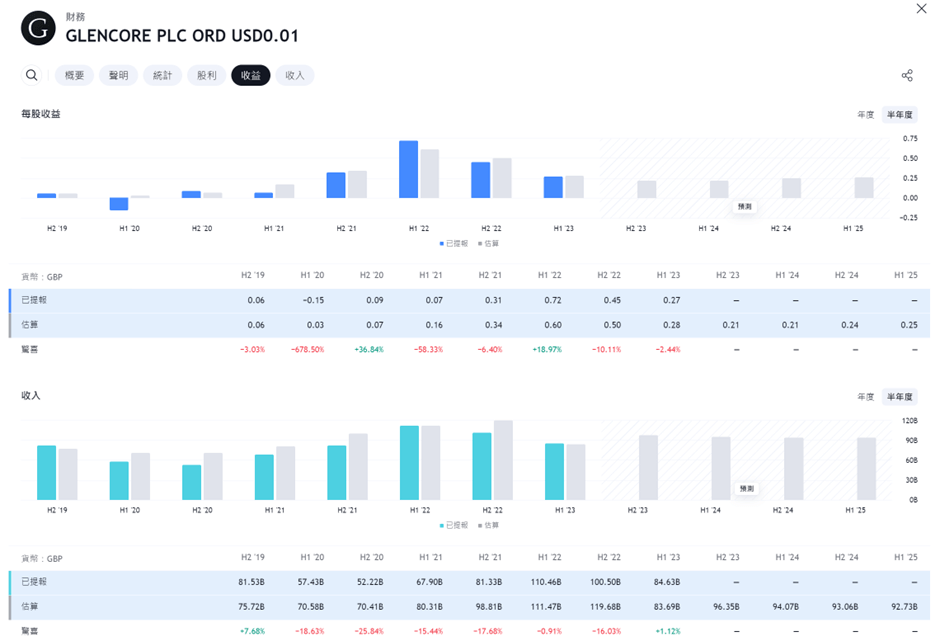Open the 收入 tab
This screenshot has width=940, height=641.
(x=295, y=75)
